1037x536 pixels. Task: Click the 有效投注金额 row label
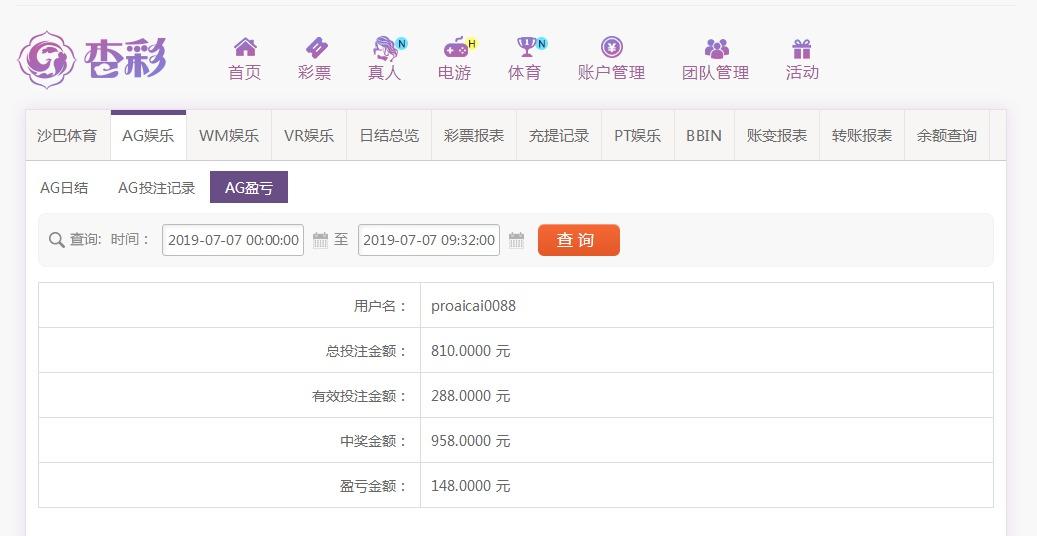[x=359, y=396]
